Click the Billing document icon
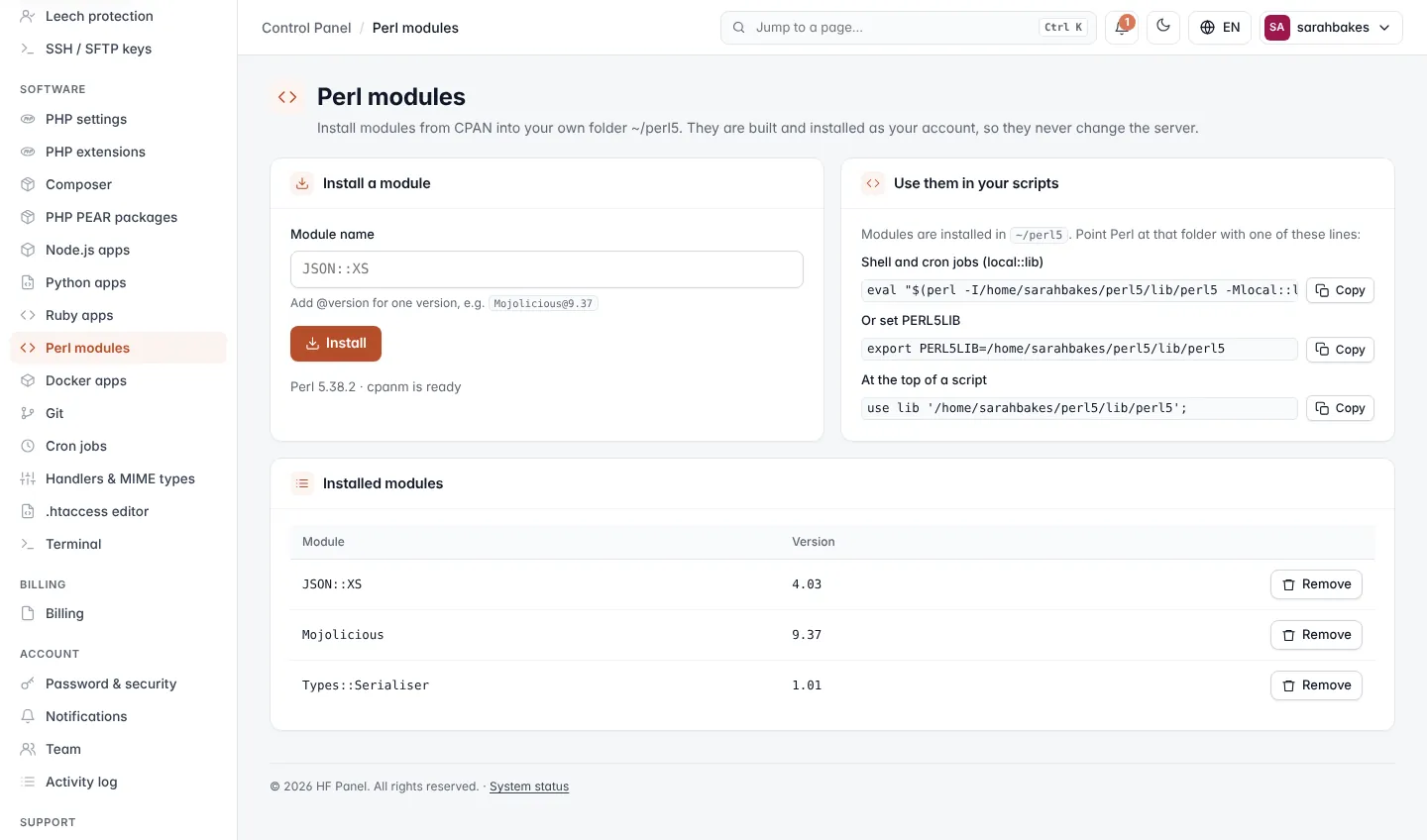This screenshot has height=840, width=1427. [x=28, y=613]
